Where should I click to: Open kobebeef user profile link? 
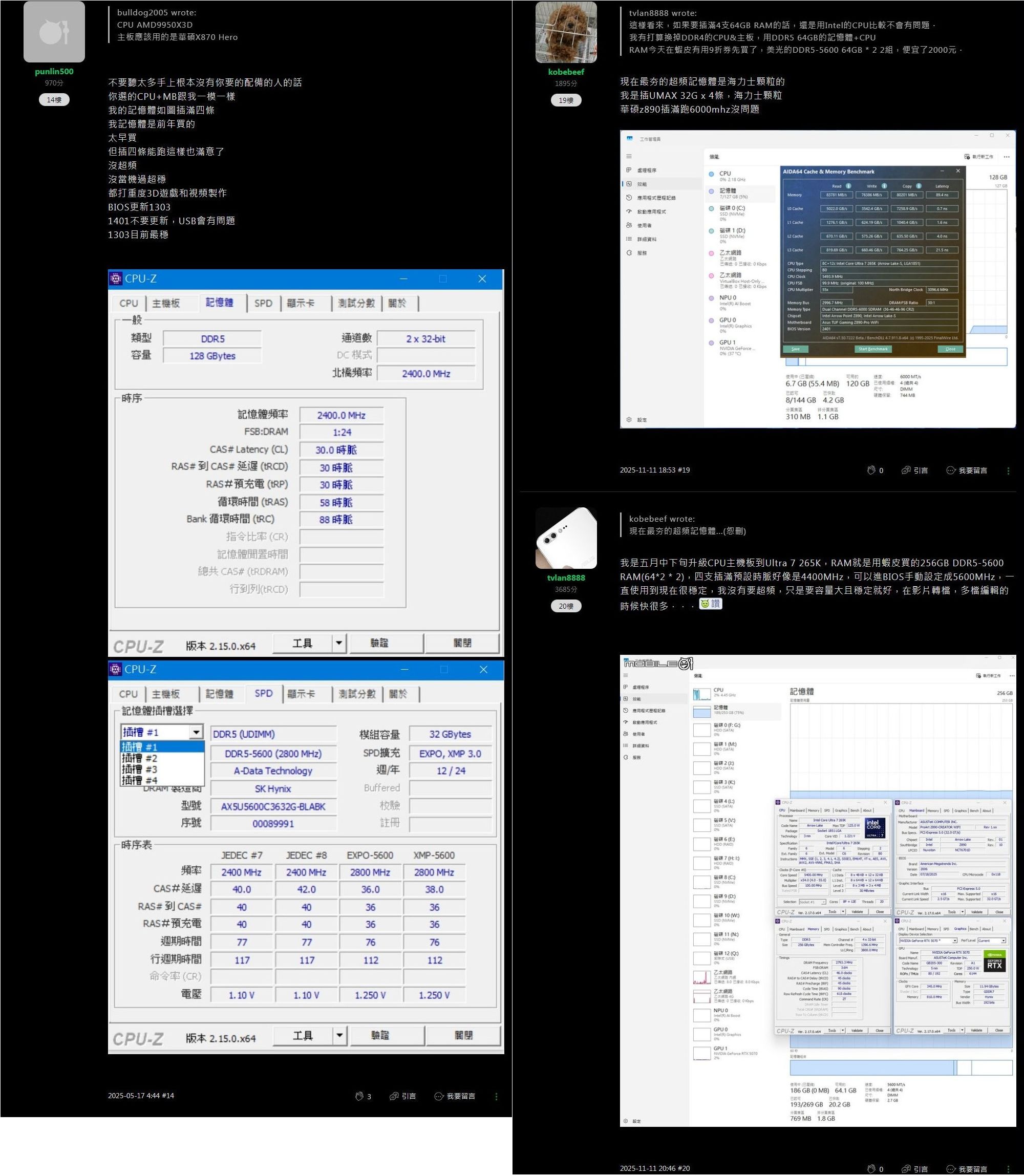point(566,72)
